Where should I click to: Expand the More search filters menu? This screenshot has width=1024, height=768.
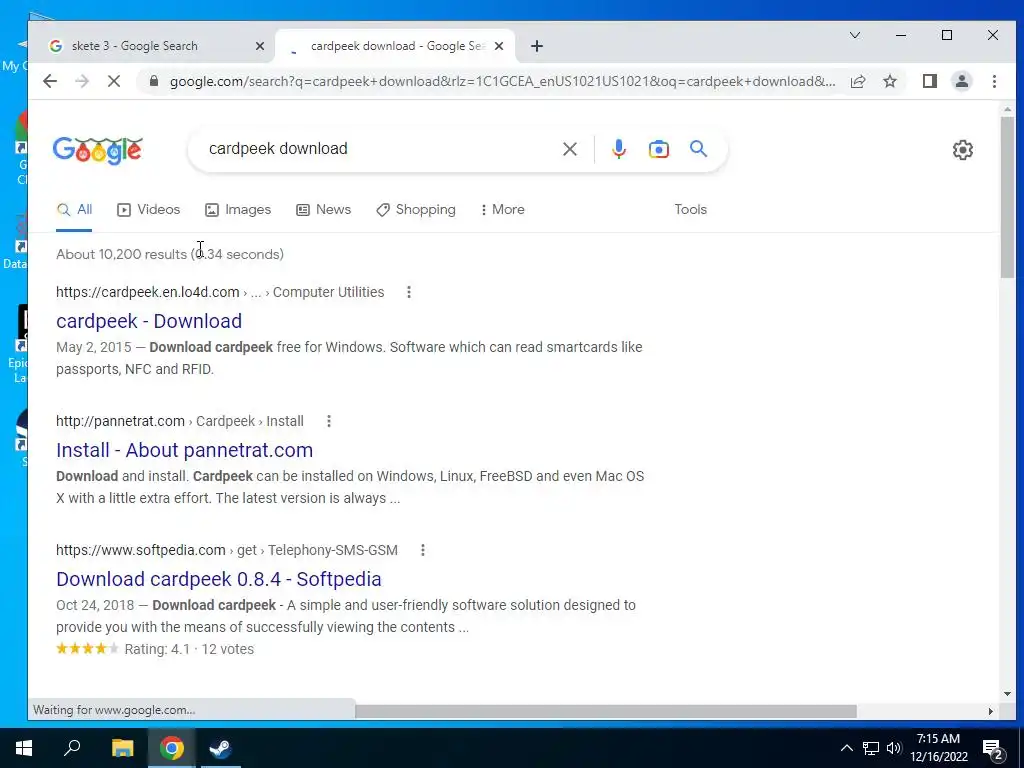(x=503, y=210)
